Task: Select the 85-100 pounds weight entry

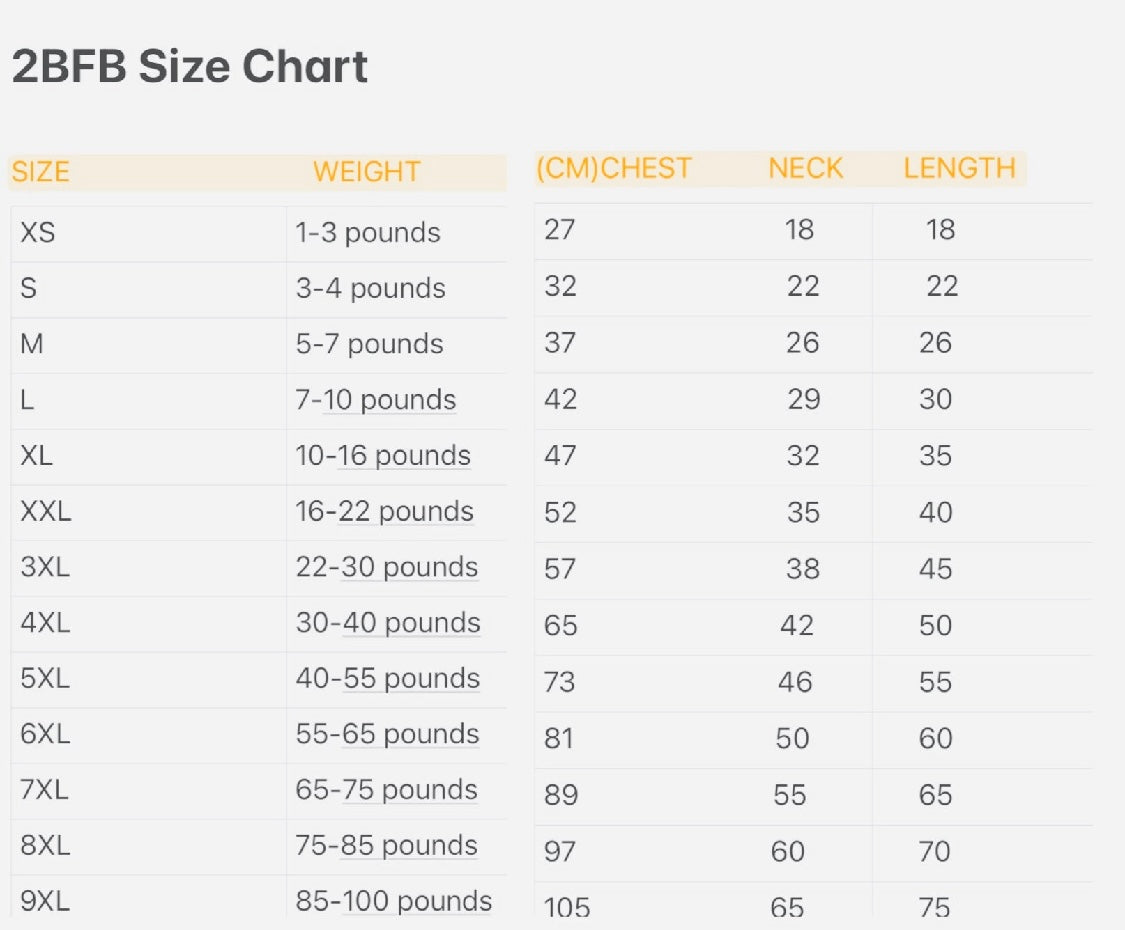Action: [x=394, y=902]
